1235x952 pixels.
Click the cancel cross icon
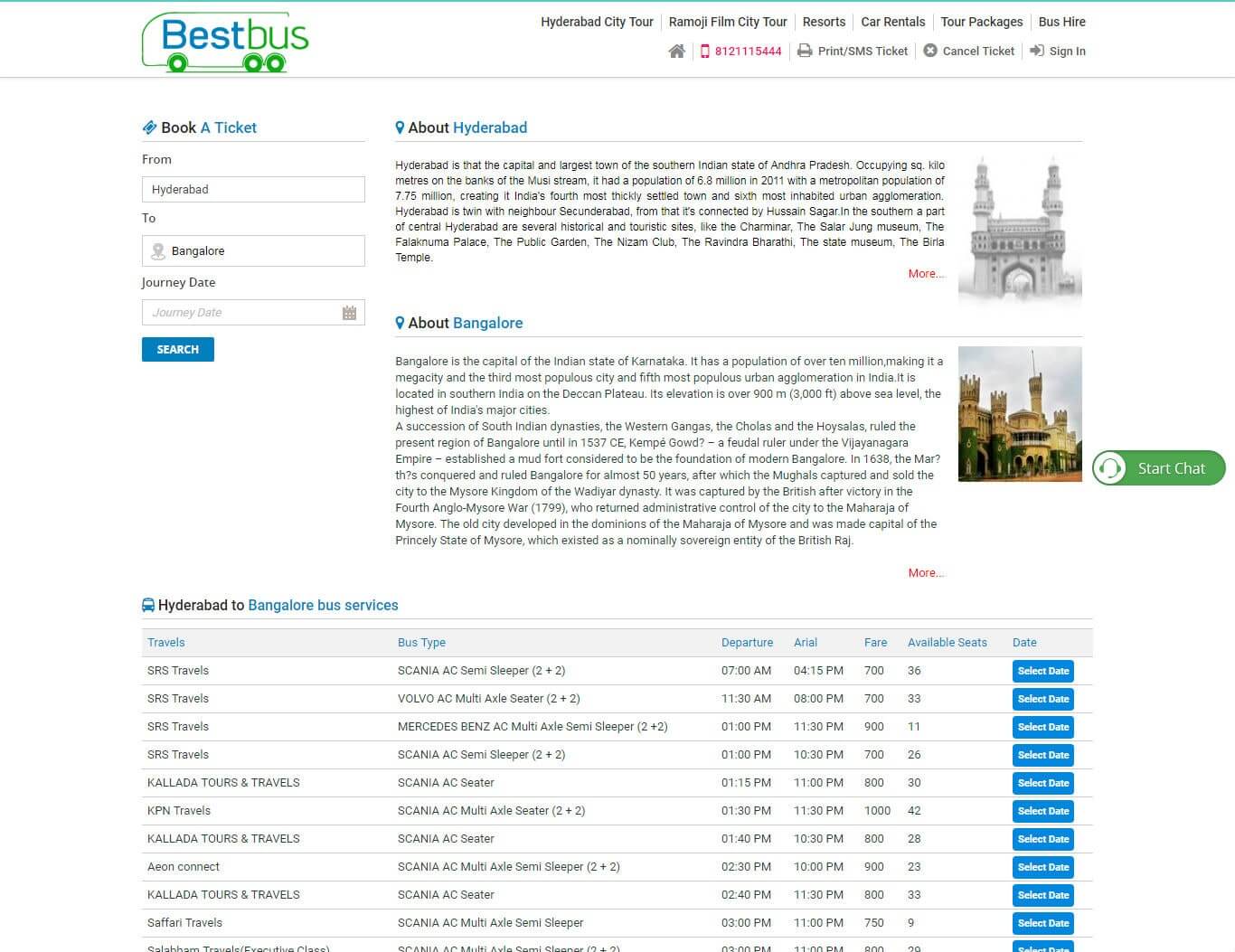(930, 52)
